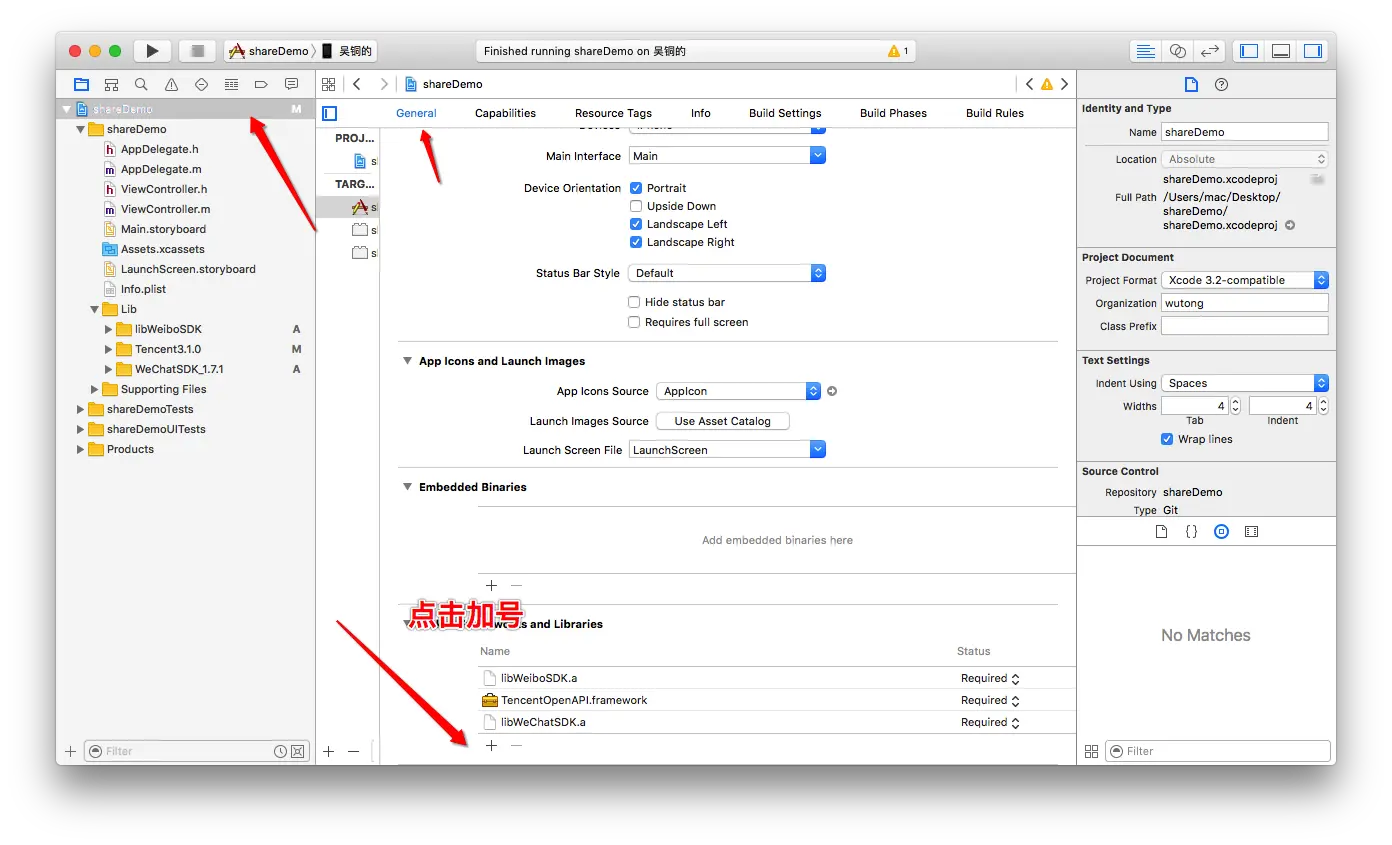Open the Find navigator magnifier icon
This screenshot has width=1392, height=845.
[141, 84]
